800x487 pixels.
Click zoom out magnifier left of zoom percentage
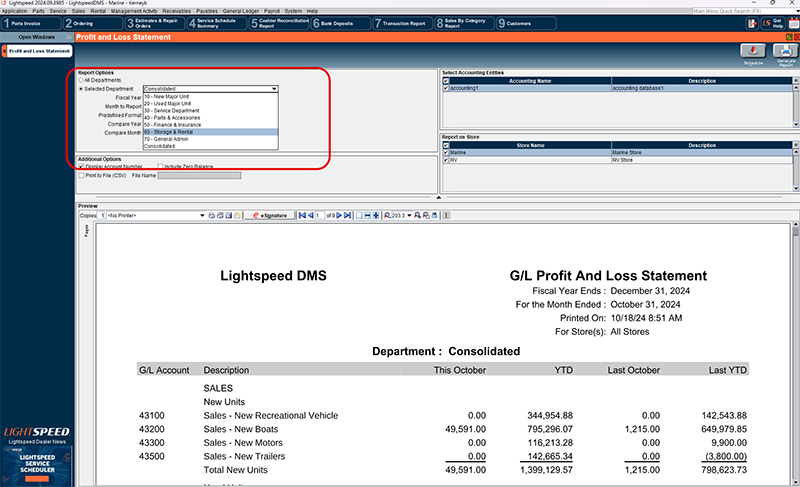[387, 216]
